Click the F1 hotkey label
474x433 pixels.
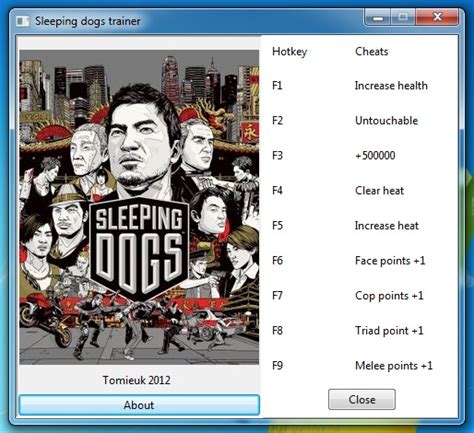277,86
